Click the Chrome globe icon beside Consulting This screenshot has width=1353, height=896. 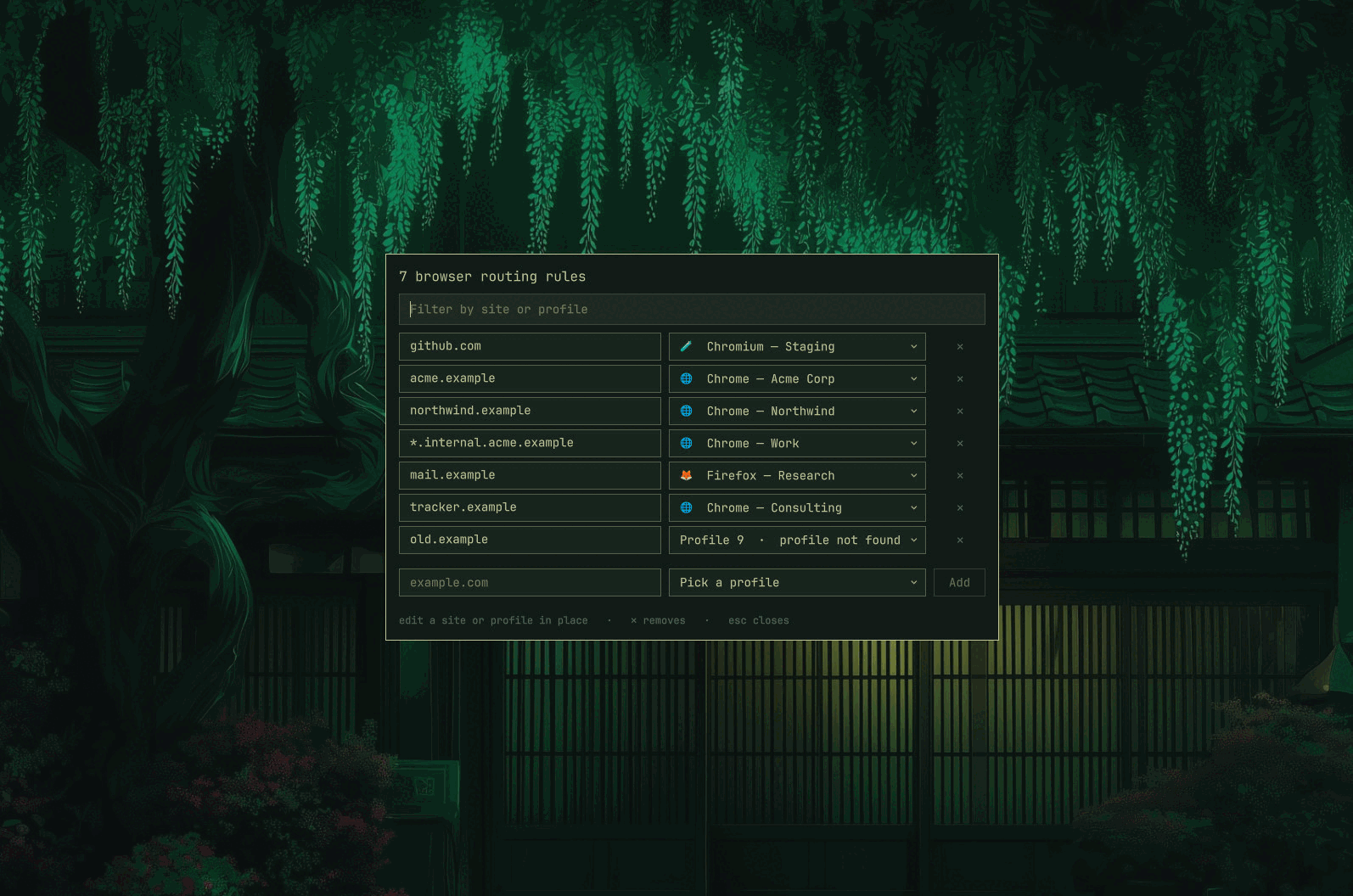tap(686, 507)
